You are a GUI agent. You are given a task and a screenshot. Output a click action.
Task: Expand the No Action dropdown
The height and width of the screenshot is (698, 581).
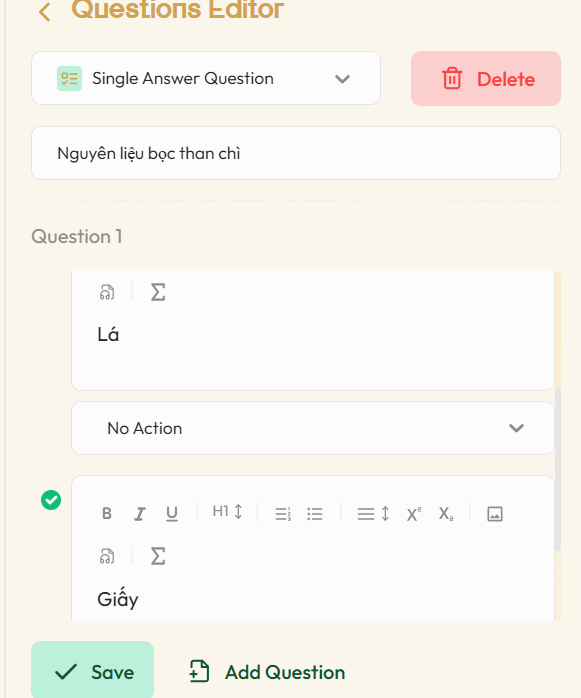(313, 428)
